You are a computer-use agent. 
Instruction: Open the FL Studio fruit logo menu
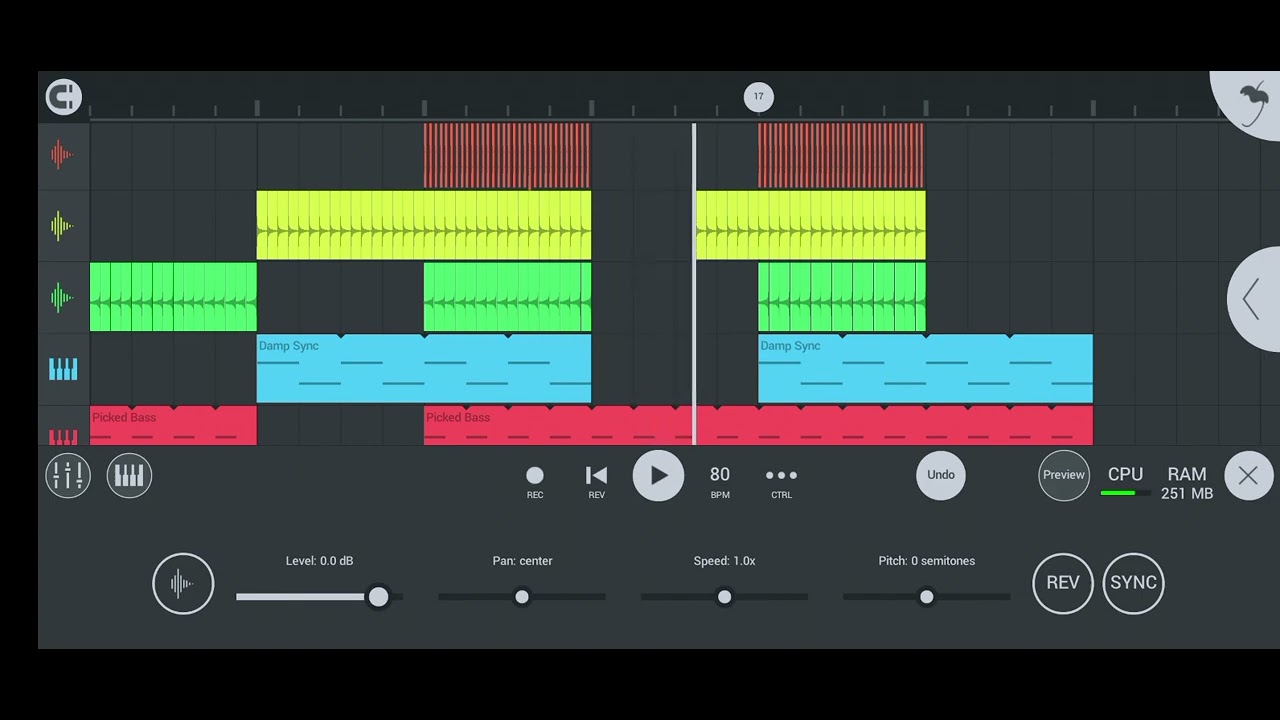click(1253, 102)
